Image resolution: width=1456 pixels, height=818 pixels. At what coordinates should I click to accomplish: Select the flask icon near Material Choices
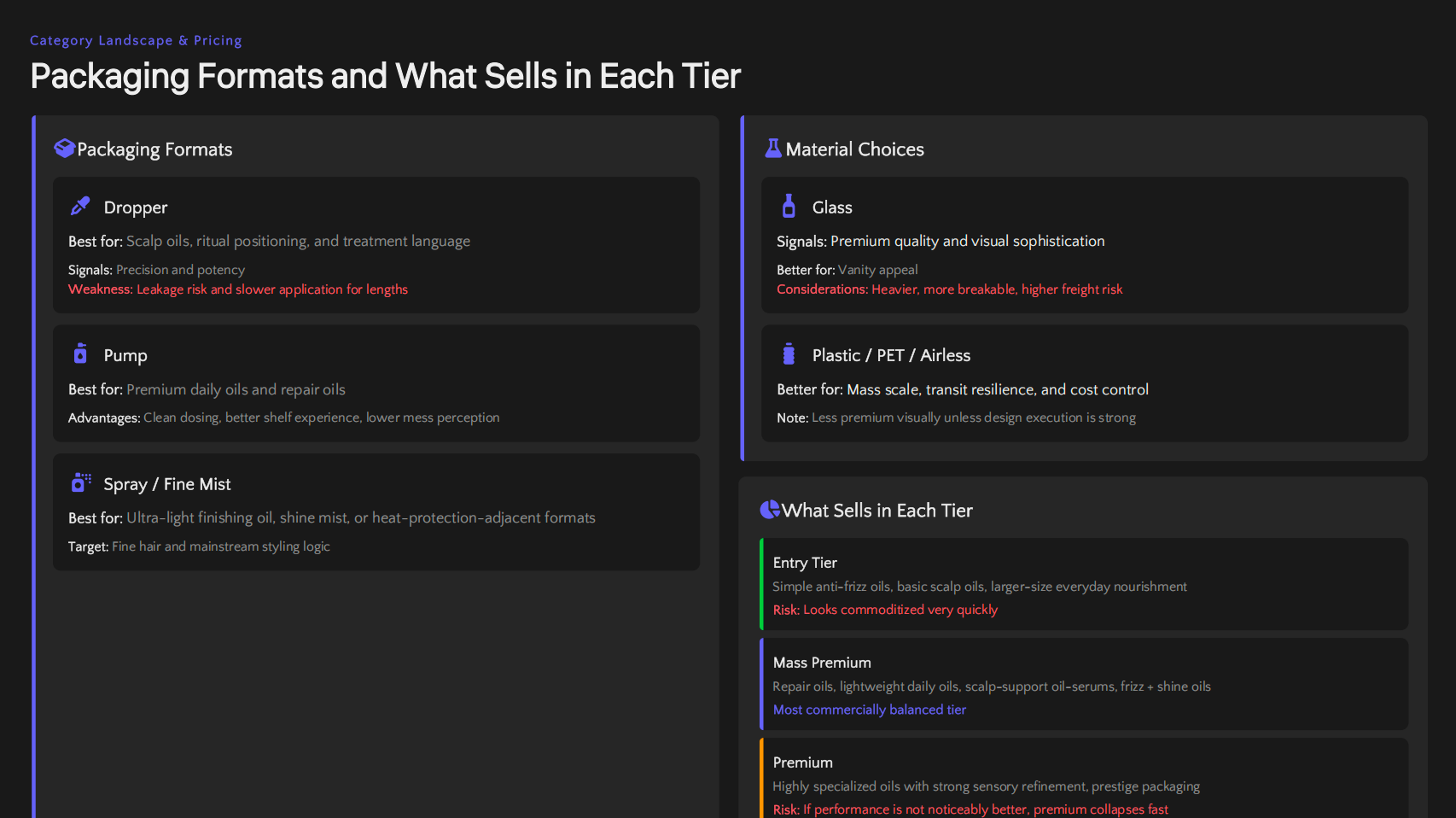(772, 147)
